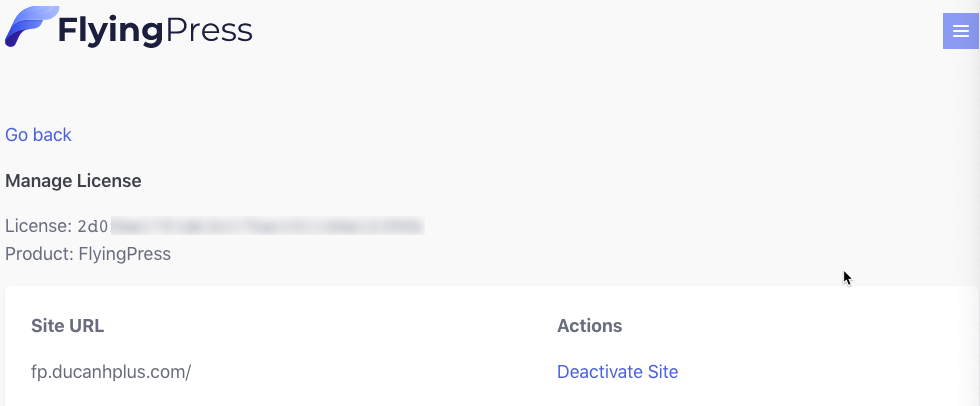Deactivate the fp.ducanhplus.com site
This screenshot has width=980, height=406.
pos(617,372)
